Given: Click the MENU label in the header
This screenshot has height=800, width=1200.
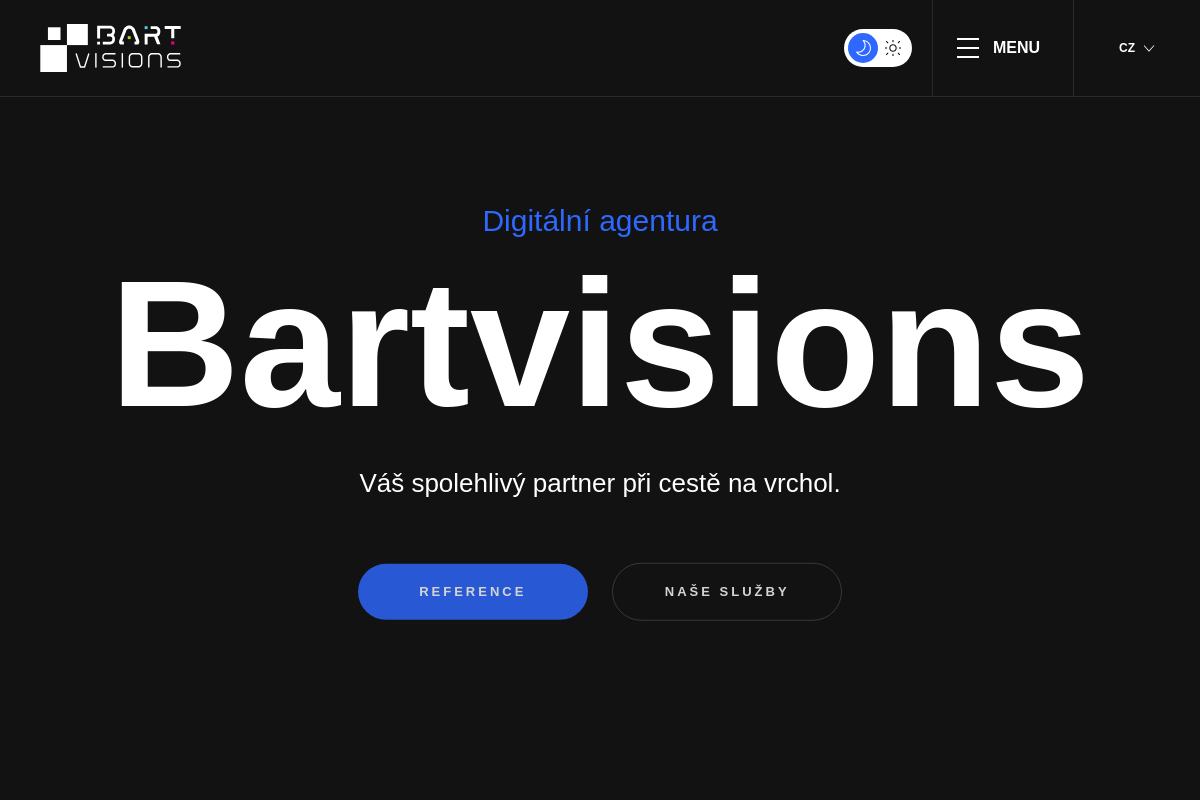Looking at the screenshot, I should point(1016,47).
